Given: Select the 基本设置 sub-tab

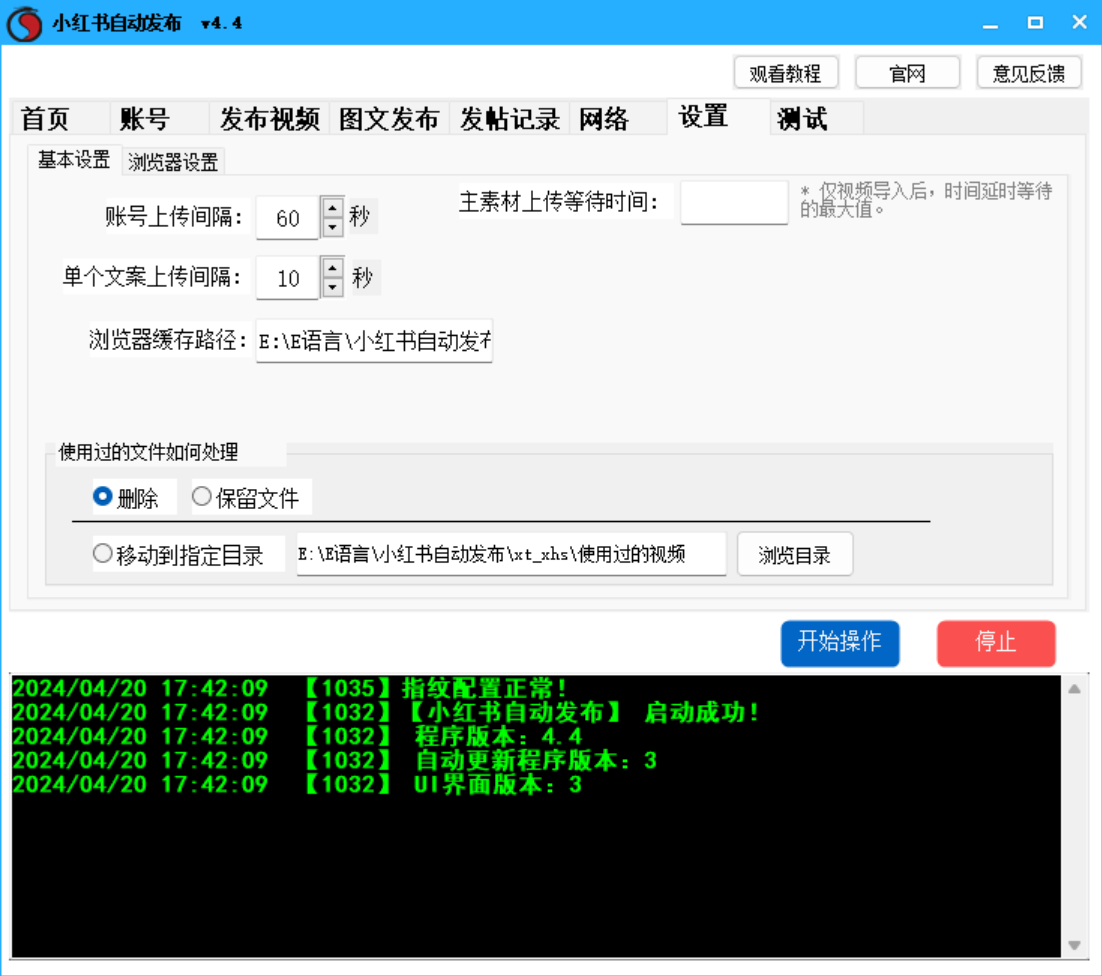Looking at the screenshot, I should 74,160.
